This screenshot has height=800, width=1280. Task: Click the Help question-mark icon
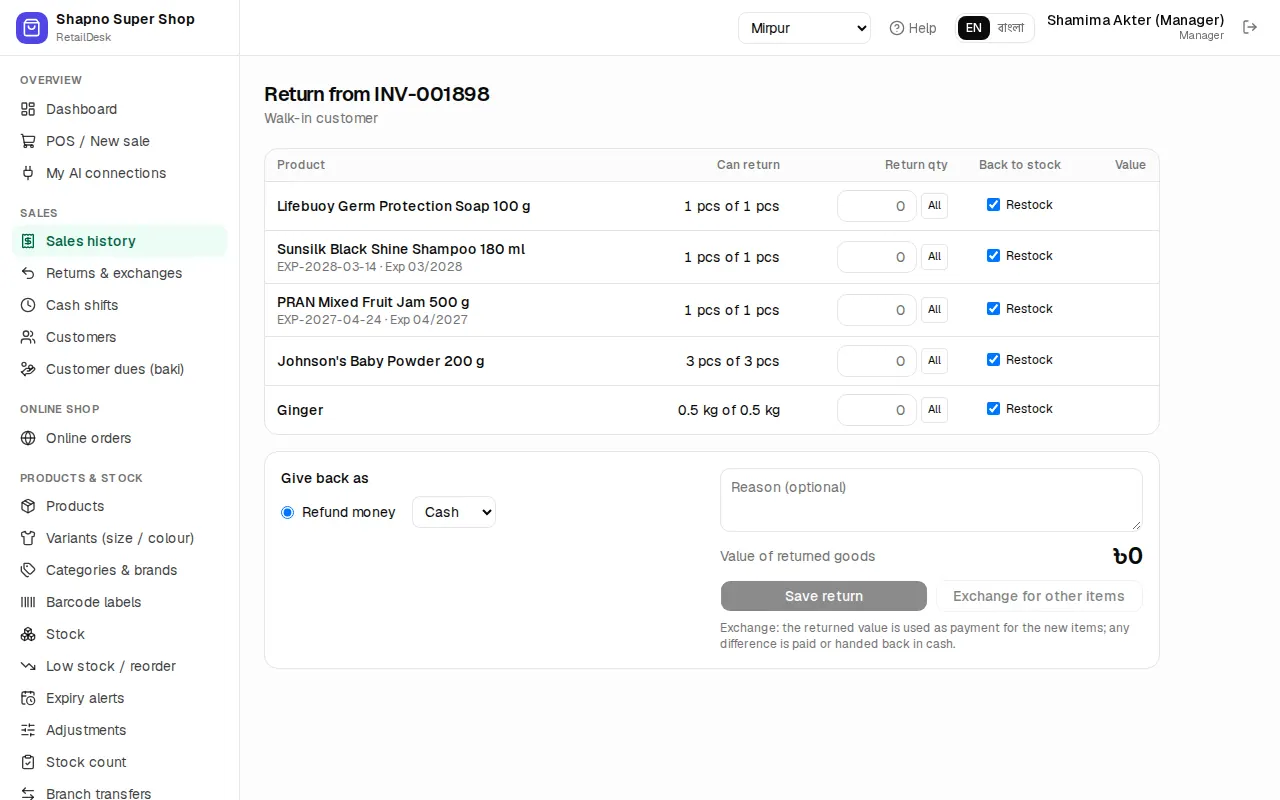click(x=897, y=28)
